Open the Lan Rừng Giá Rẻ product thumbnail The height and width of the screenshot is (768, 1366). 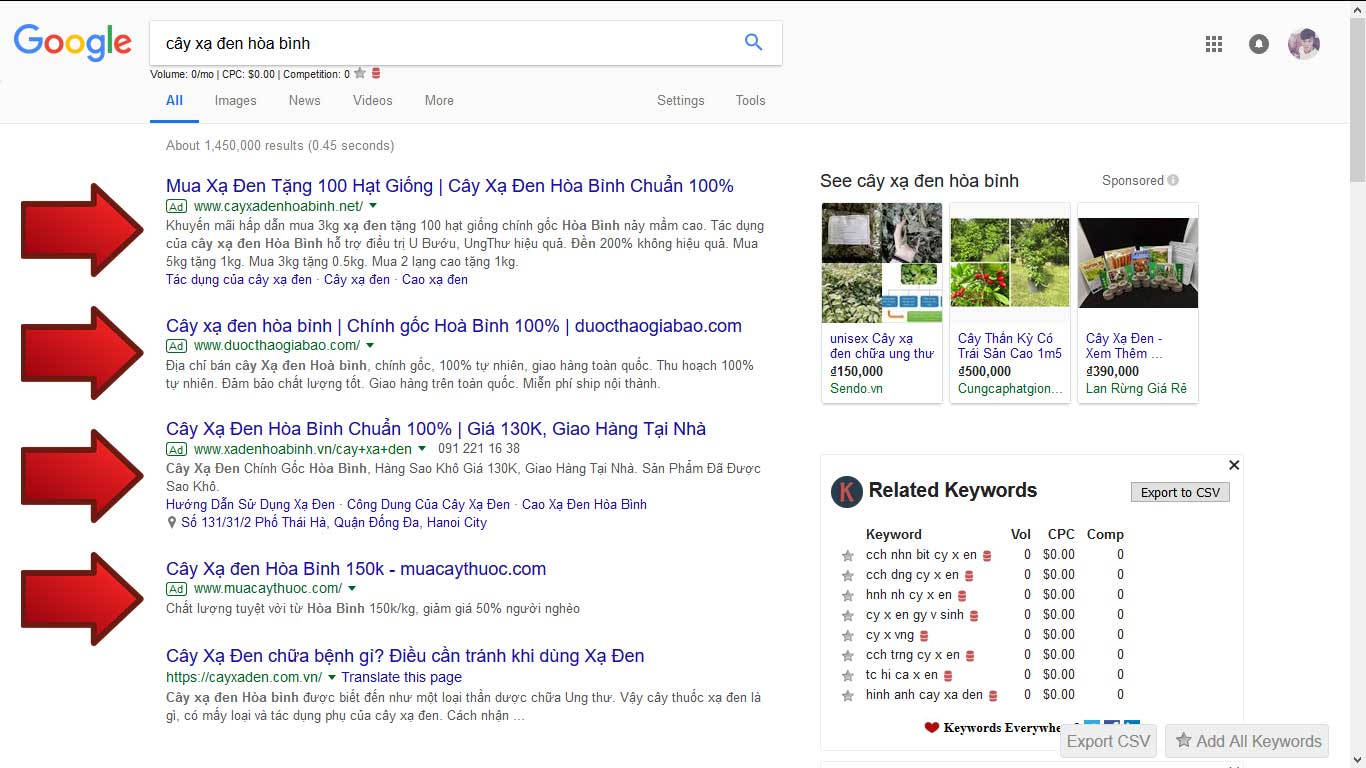tap(1138, 263)
